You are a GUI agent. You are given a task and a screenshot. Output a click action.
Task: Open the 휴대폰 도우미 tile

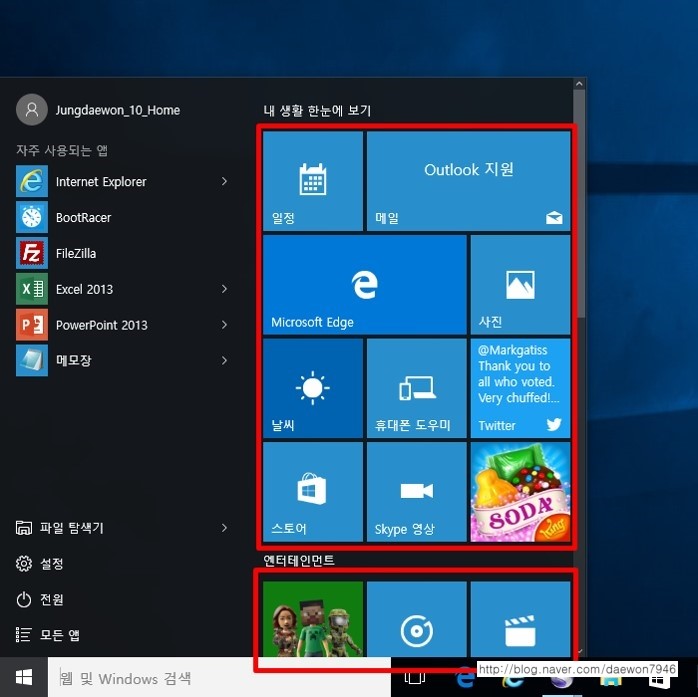tap(417, 388)
